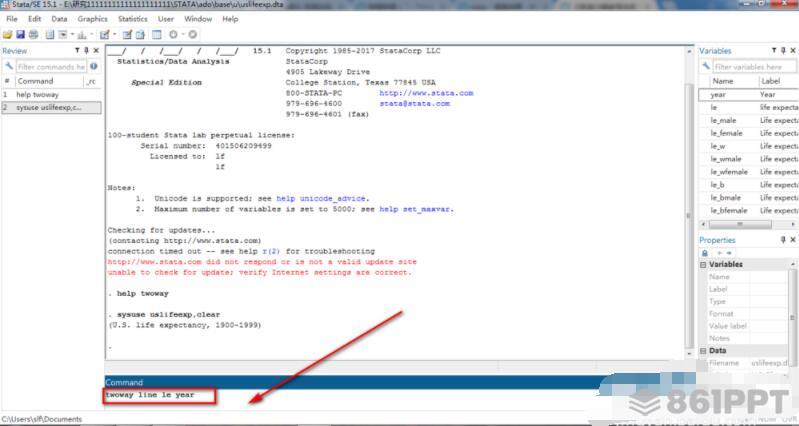Close the Variables panel
The image size is (799, 426).
(793, 50)
